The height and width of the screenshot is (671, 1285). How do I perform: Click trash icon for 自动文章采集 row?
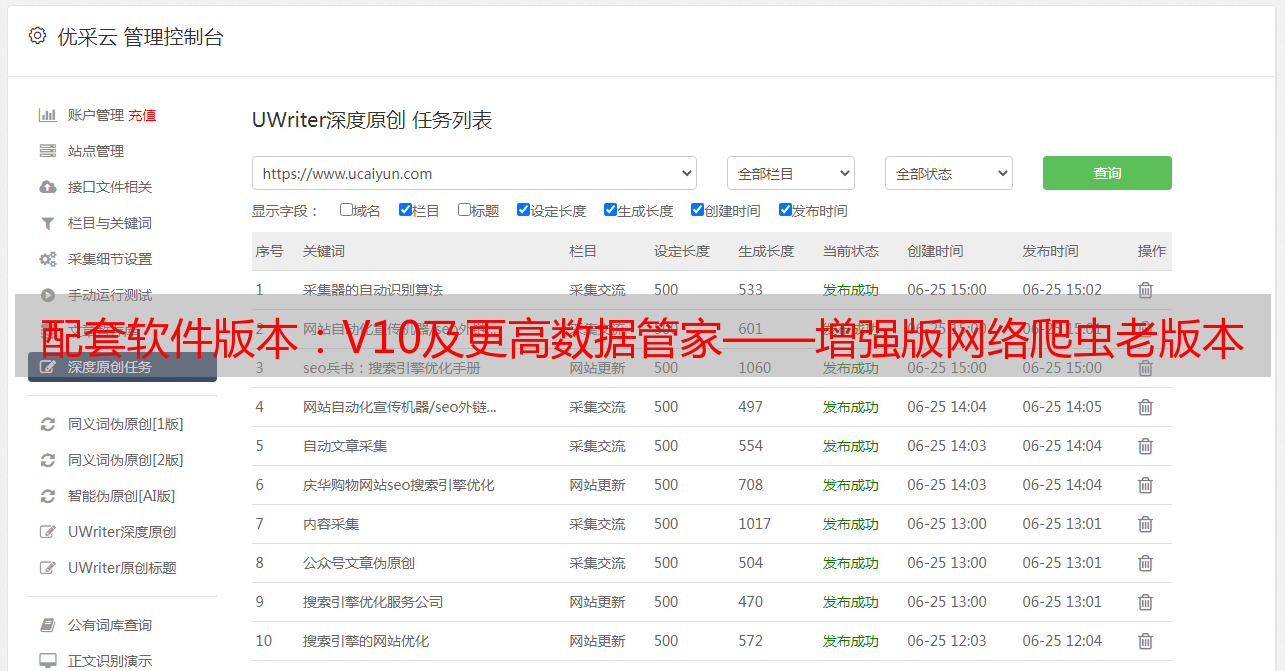tap(1145, 446)
